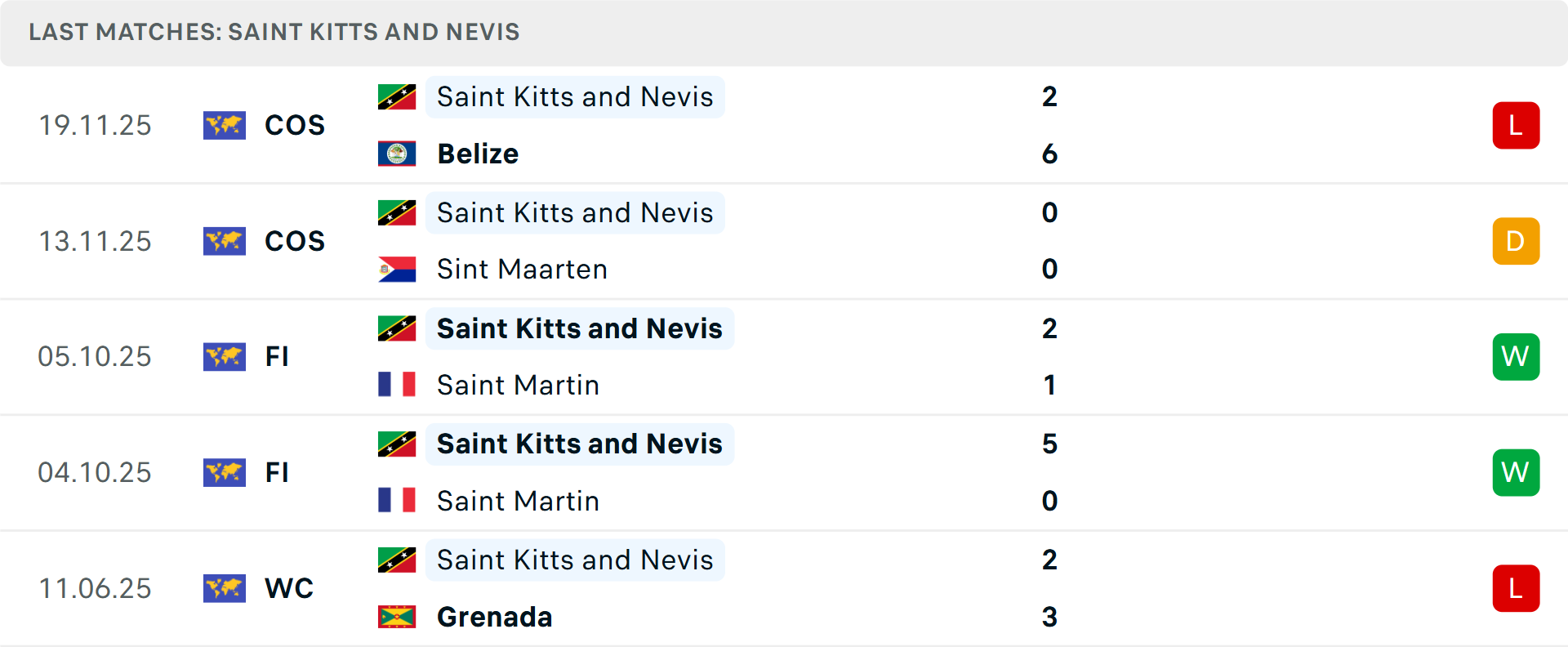1568x647 pixels.
Task: Click the Last Matches section header
Action: tap(274, 32)
